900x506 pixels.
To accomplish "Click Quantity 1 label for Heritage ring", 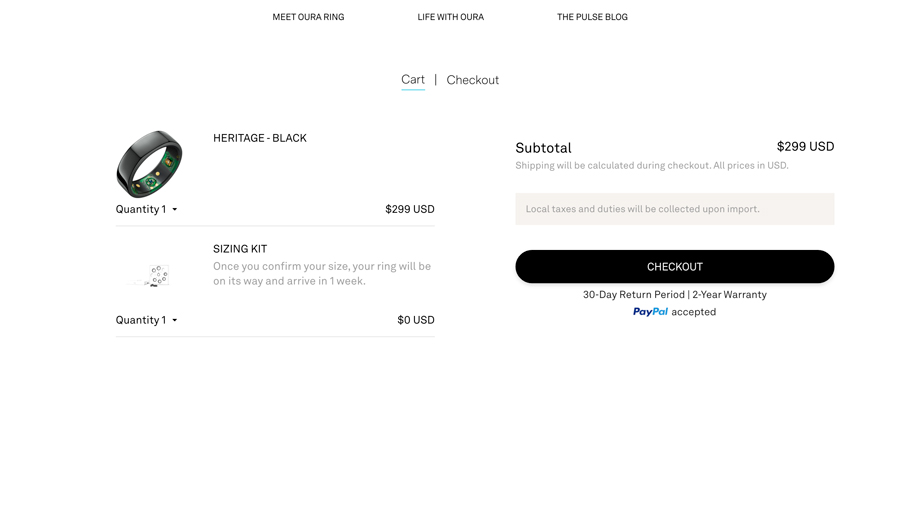I will 141,209.
